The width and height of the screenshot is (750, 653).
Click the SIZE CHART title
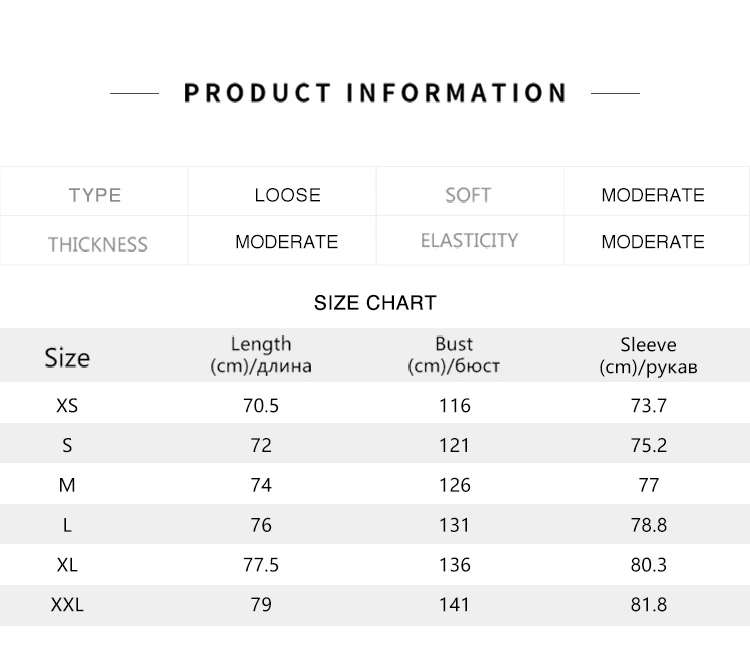pyautogui.click(x=375, y=303)
